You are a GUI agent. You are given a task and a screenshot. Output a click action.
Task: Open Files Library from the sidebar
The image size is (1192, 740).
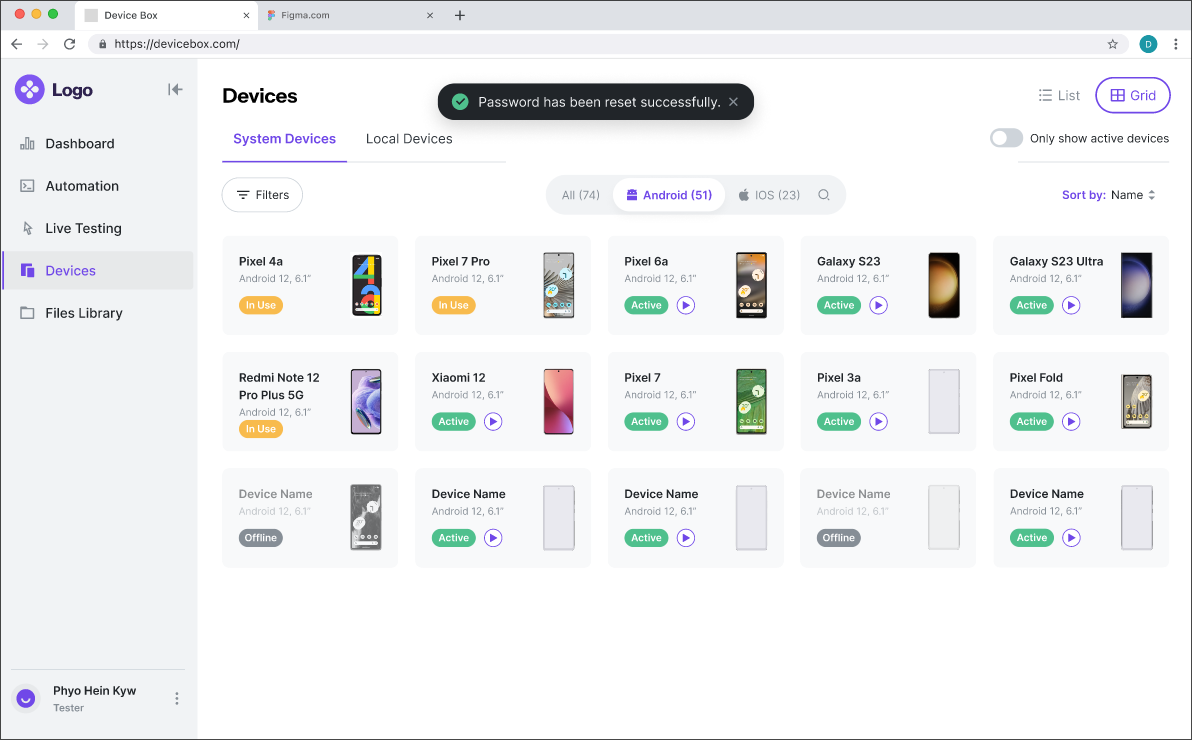coord(84,313)
